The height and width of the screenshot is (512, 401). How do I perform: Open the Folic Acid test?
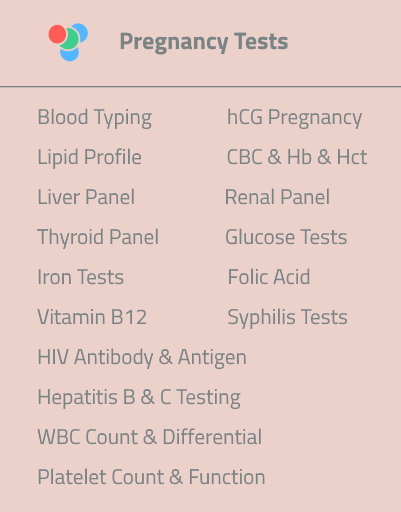(269, 277)
